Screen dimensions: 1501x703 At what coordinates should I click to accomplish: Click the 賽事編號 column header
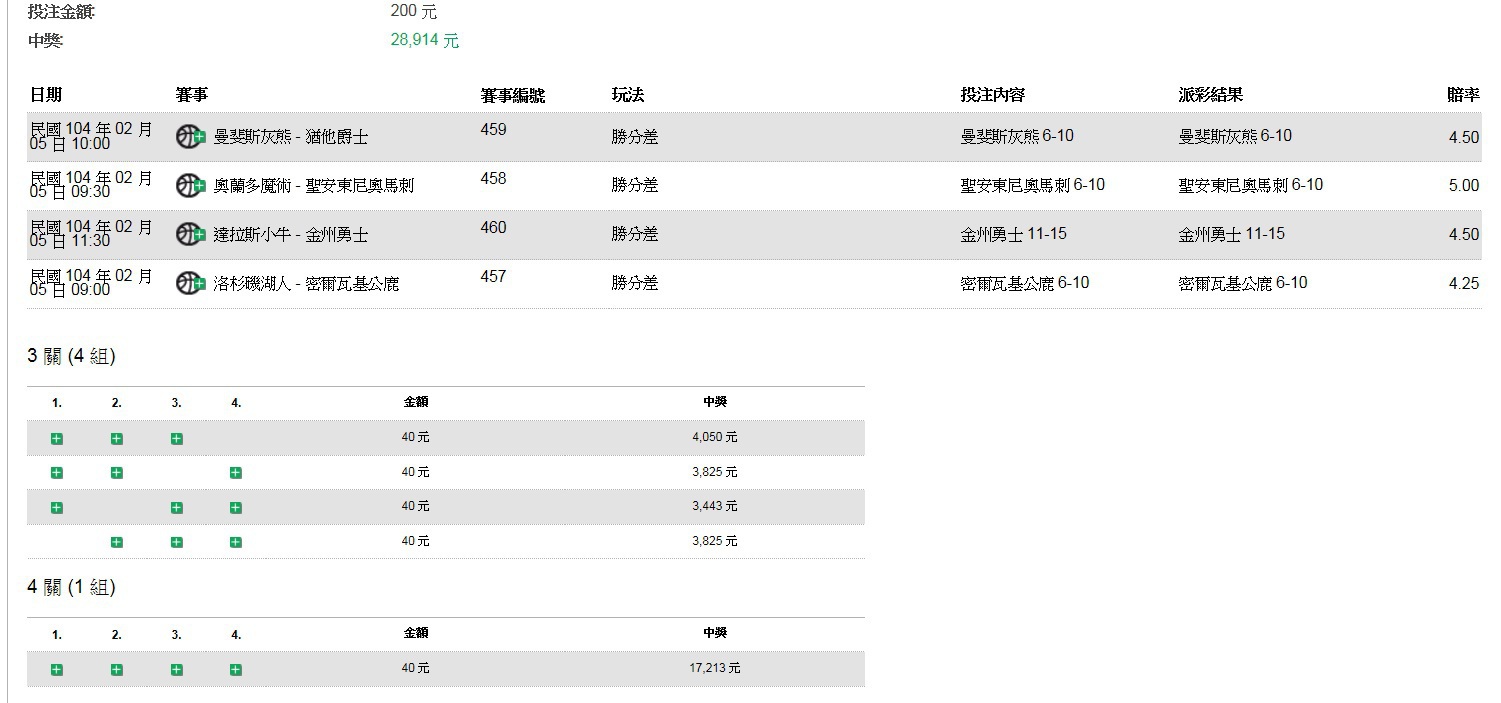point(512,96)
